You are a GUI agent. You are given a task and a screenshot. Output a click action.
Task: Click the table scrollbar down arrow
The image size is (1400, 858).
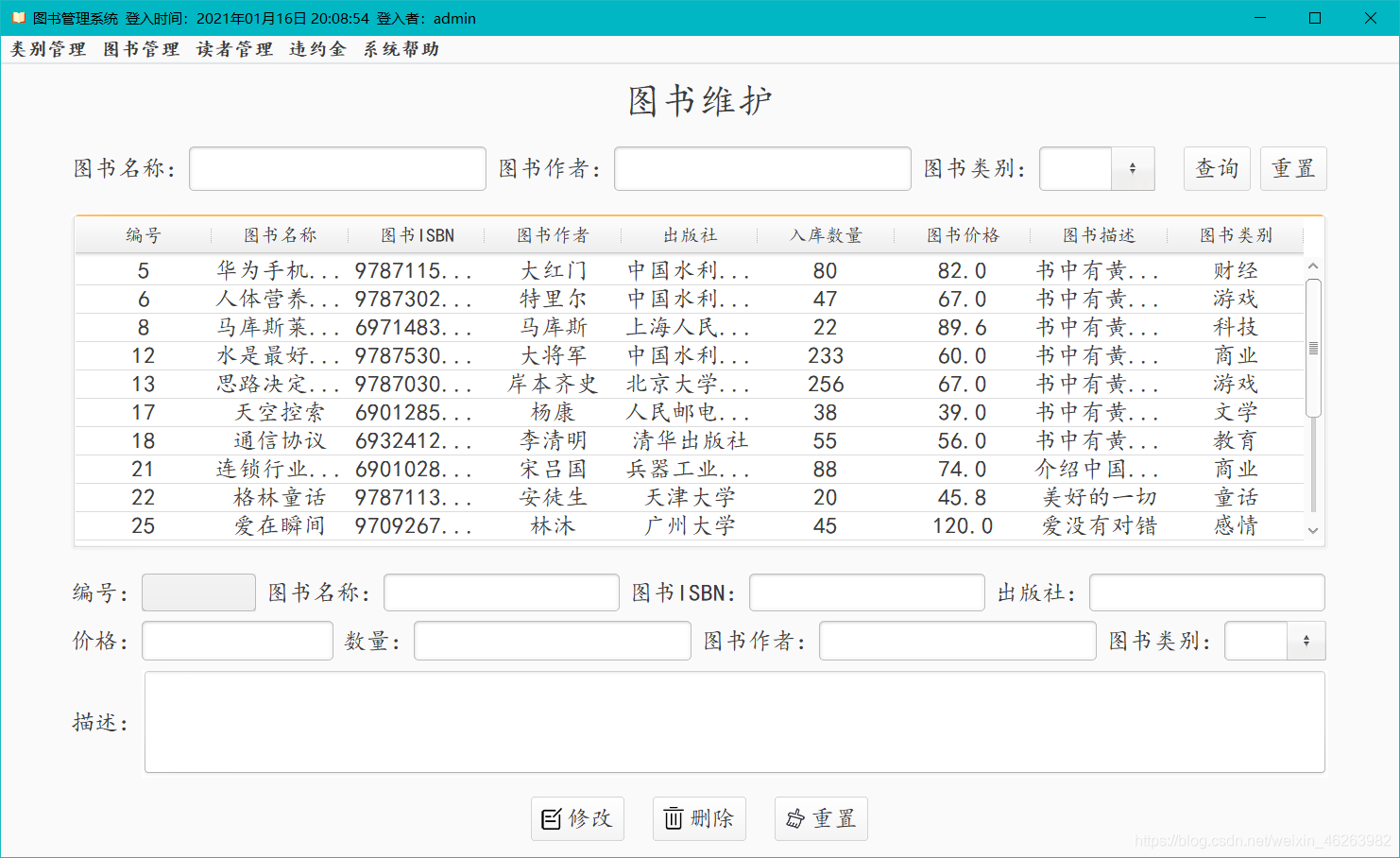pos(1313,531)
